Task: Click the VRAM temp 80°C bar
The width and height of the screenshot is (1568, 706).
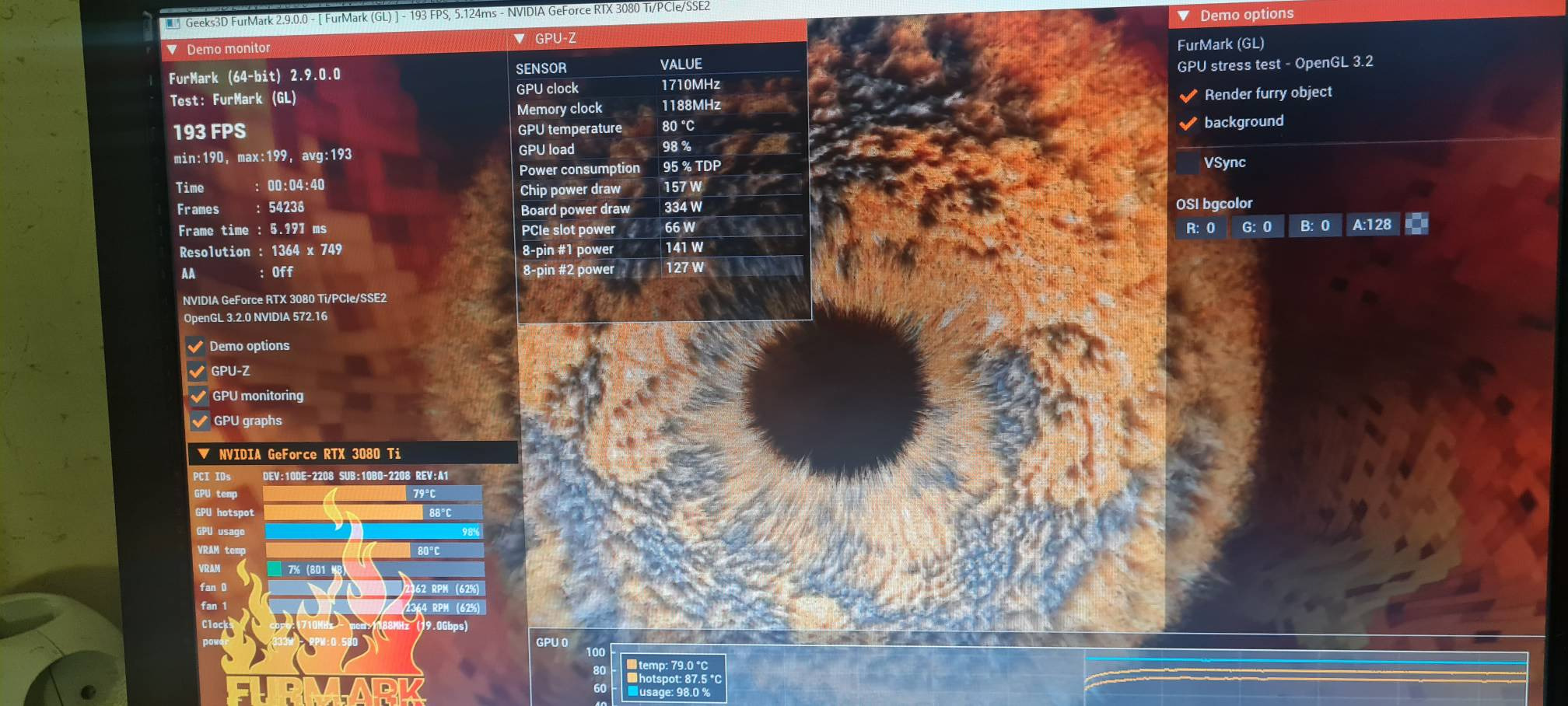Action: click(x=375, y=550)
